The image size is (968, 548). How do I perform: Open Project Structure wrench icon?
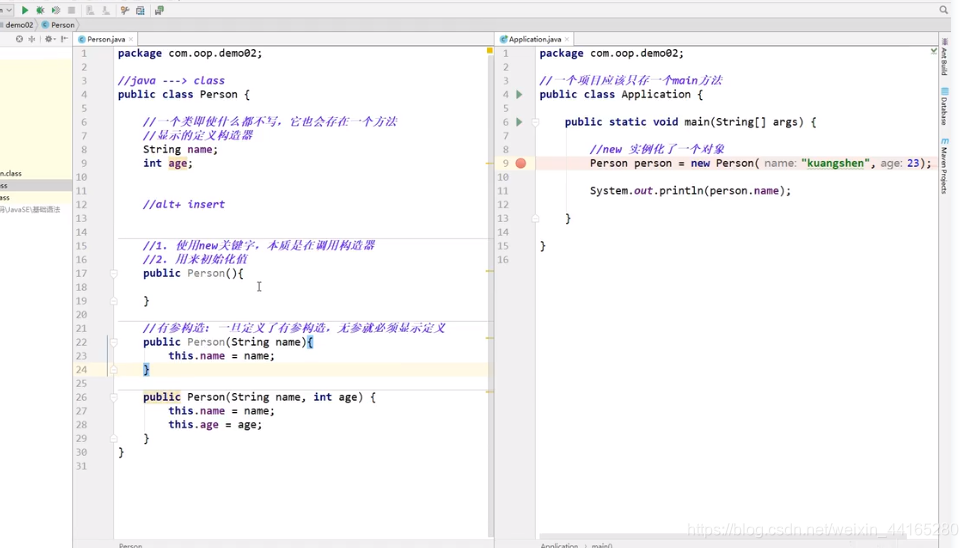[125, 10]
